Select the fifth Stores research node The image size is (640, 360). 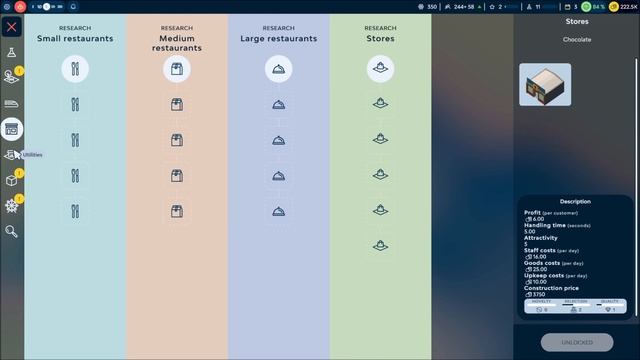tap(380, 210)
